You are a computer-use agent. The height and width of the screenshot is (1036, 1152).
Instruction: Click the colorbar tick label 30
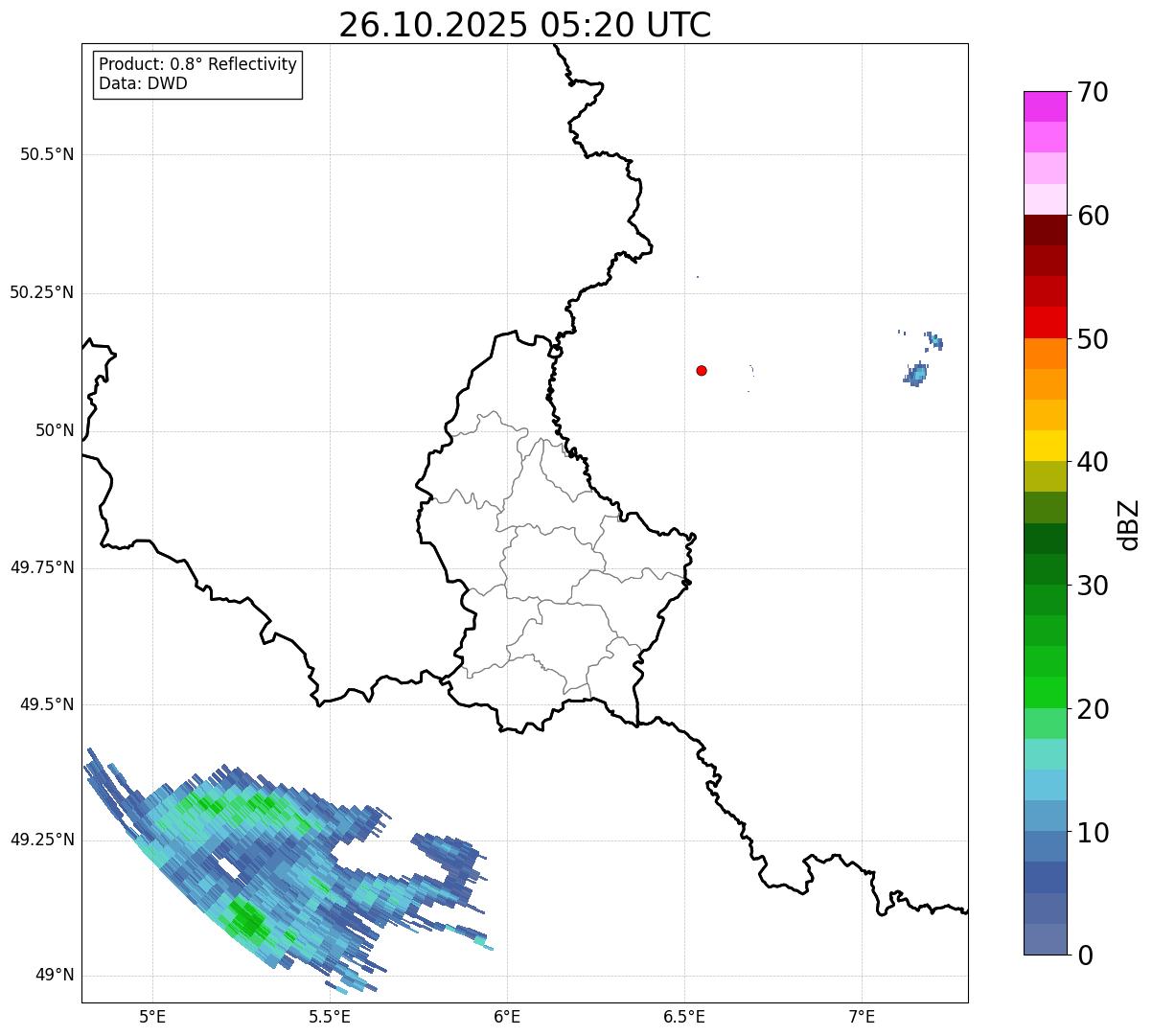pyautogui.click(x=1093, y=586)
